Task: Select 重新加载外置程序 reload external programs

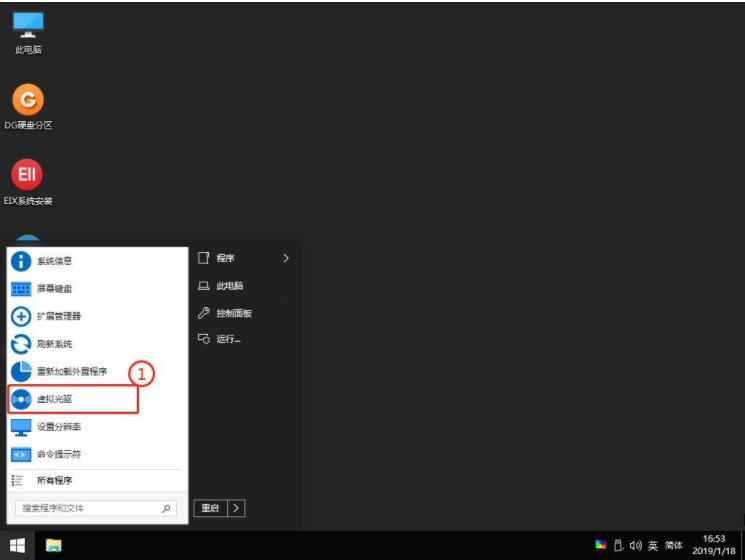Action: (70, 371)
